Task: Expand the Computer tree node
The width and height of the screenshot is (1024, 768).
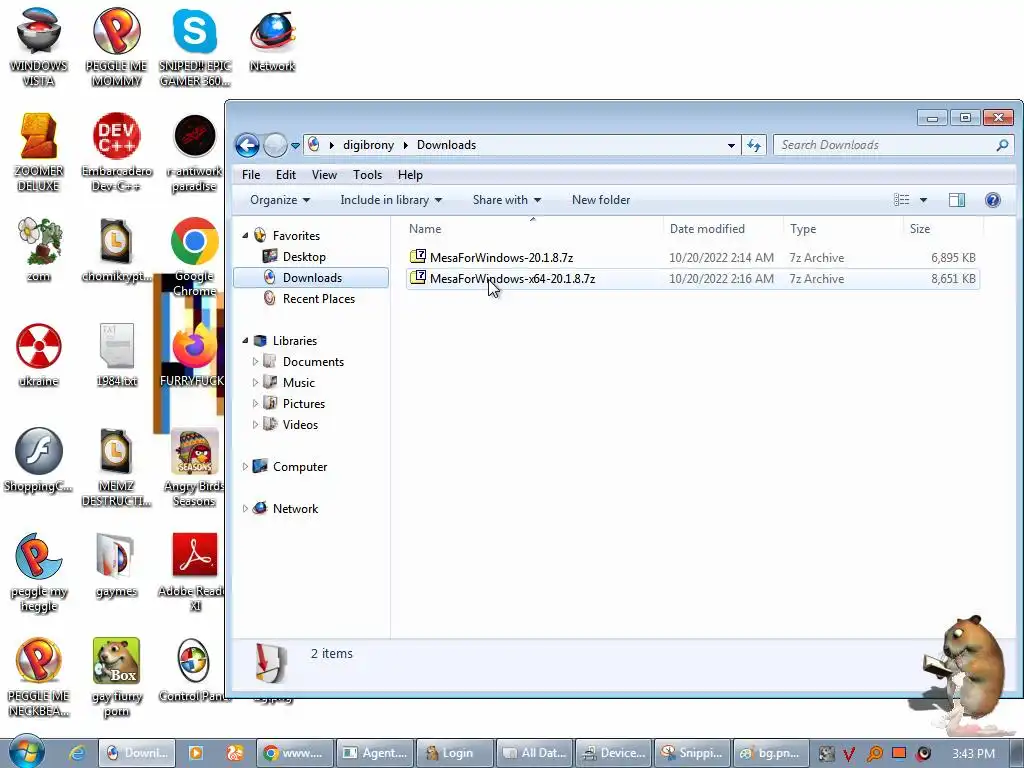Action: (x=245, y=466)
